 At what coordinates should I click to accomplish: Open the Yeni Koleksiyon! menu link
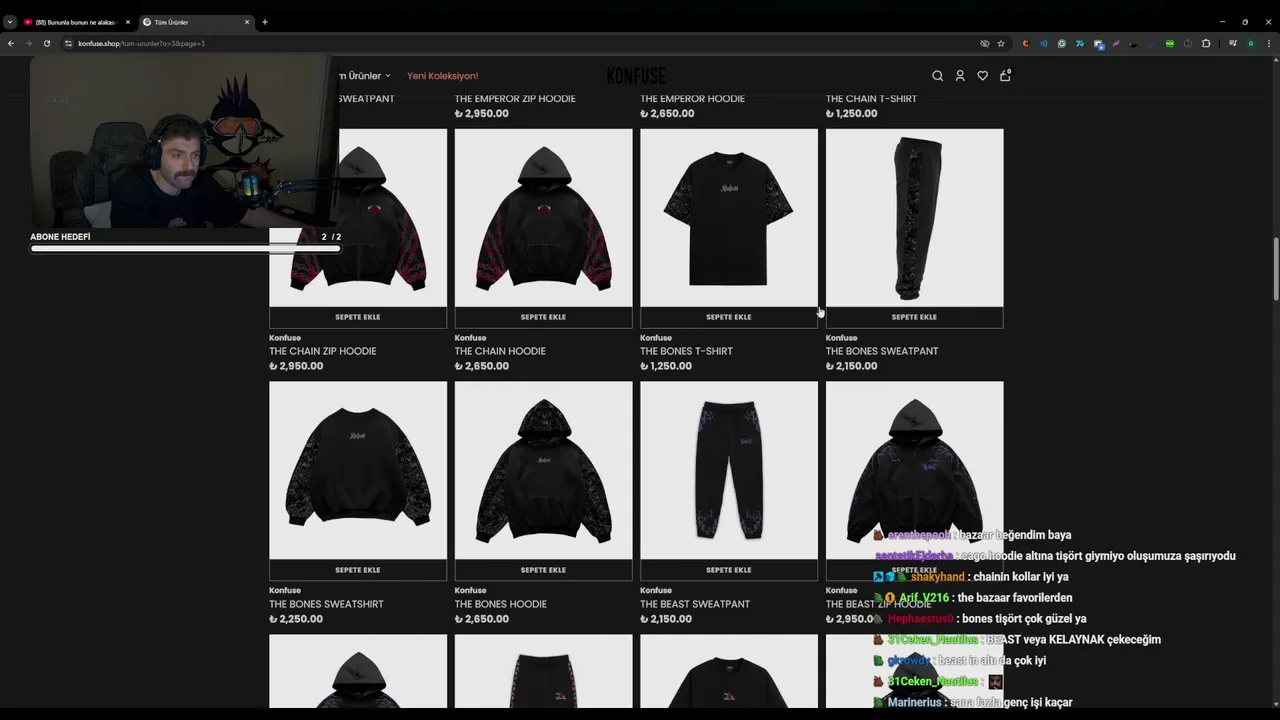(443, 76)
